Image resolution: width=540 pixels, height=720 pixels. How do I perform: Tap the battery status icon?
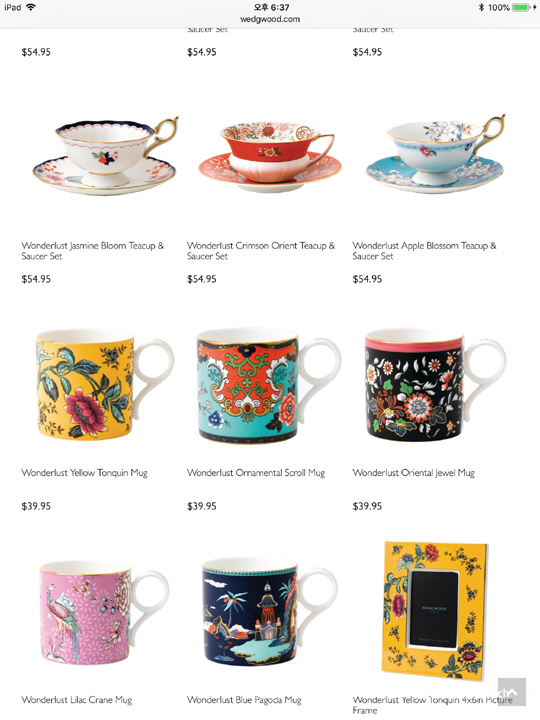point(523,7)
